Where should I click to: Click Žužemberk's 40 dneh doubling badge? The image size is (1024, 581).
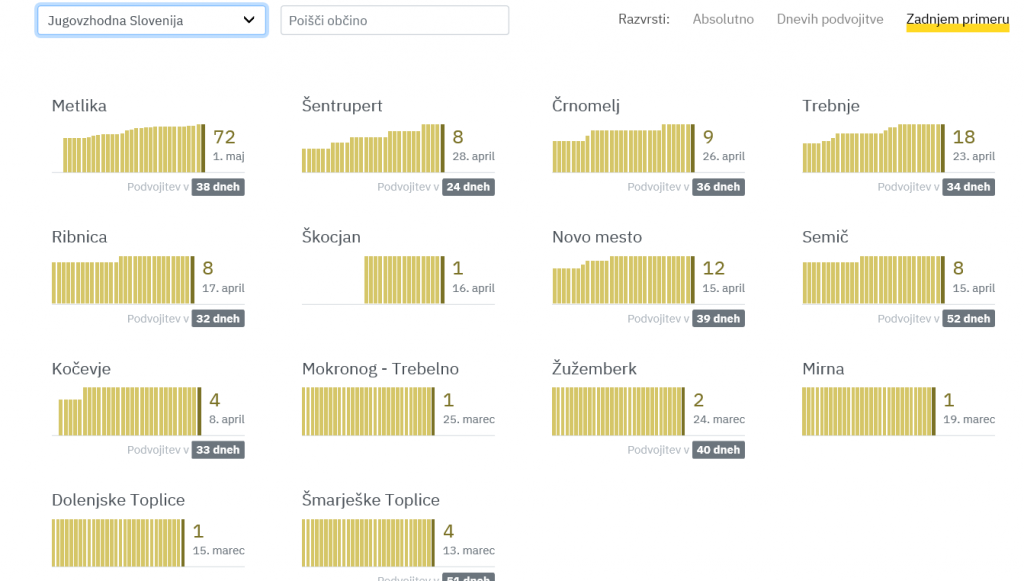pos(718,450)
